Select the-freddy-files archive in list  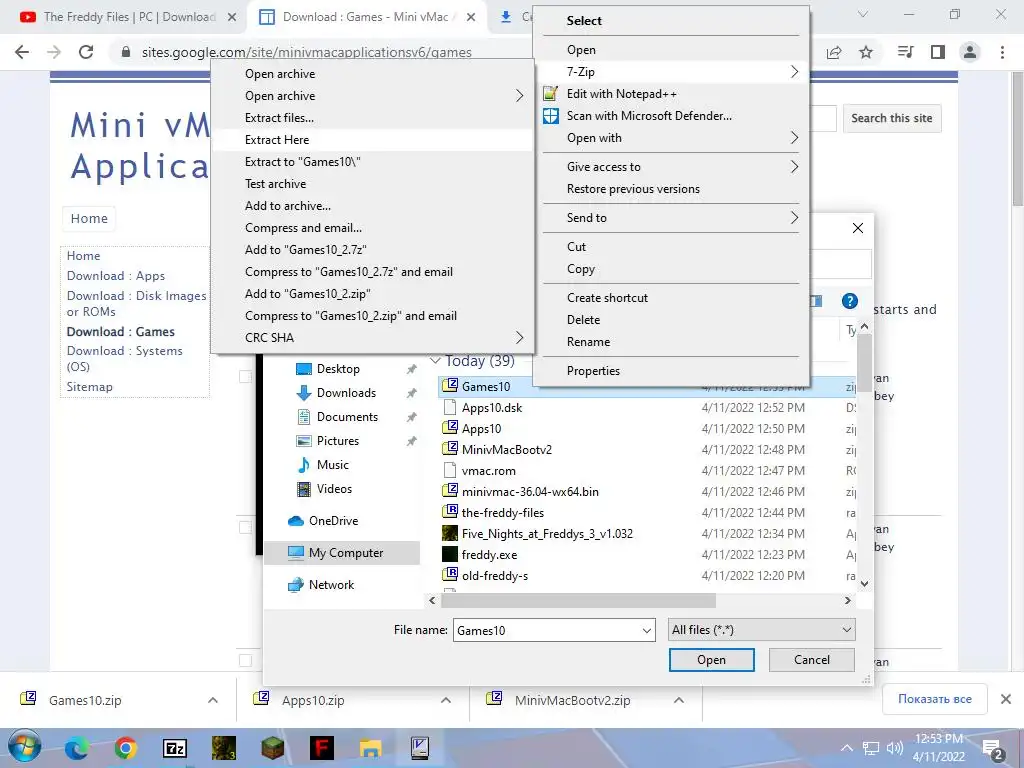pos(502,513)
